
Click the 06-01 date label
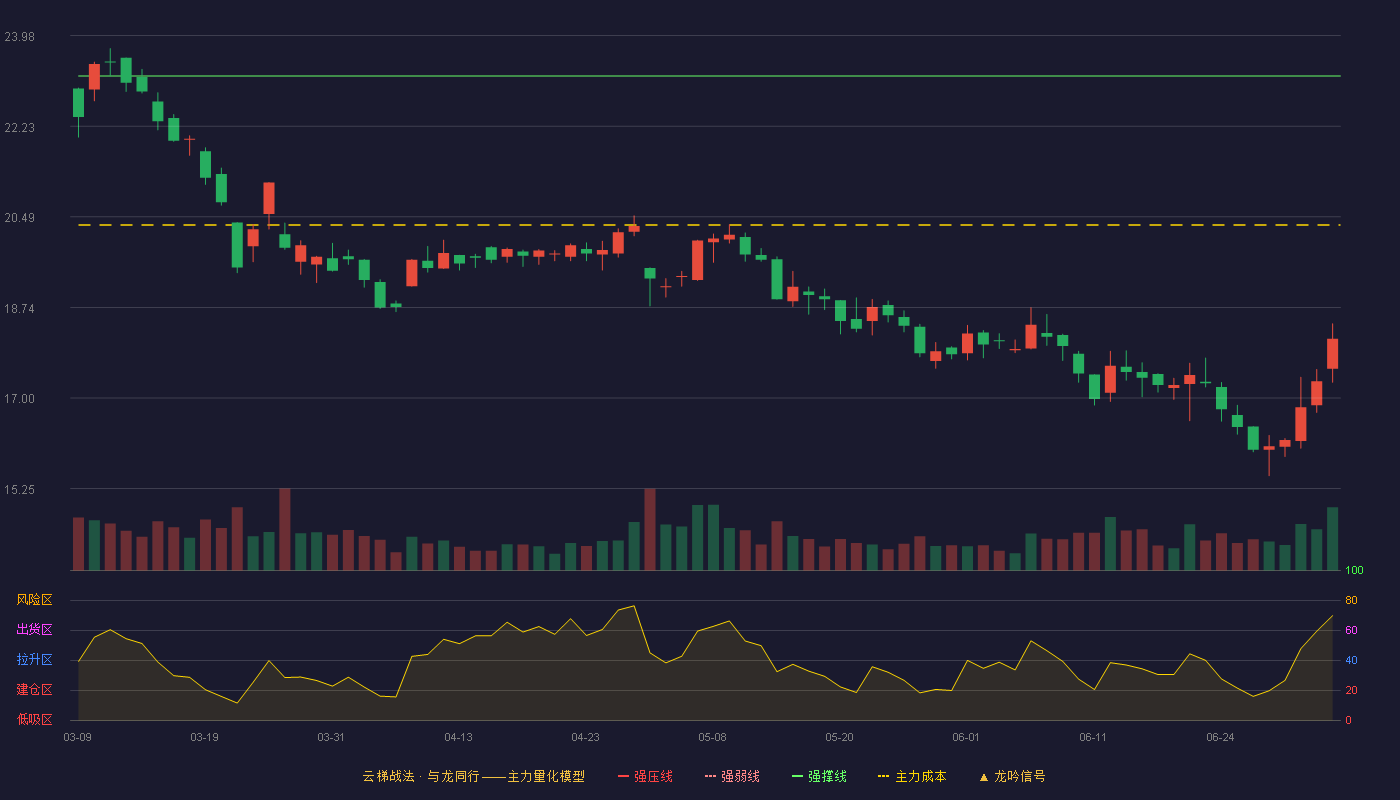coord(966,737)
